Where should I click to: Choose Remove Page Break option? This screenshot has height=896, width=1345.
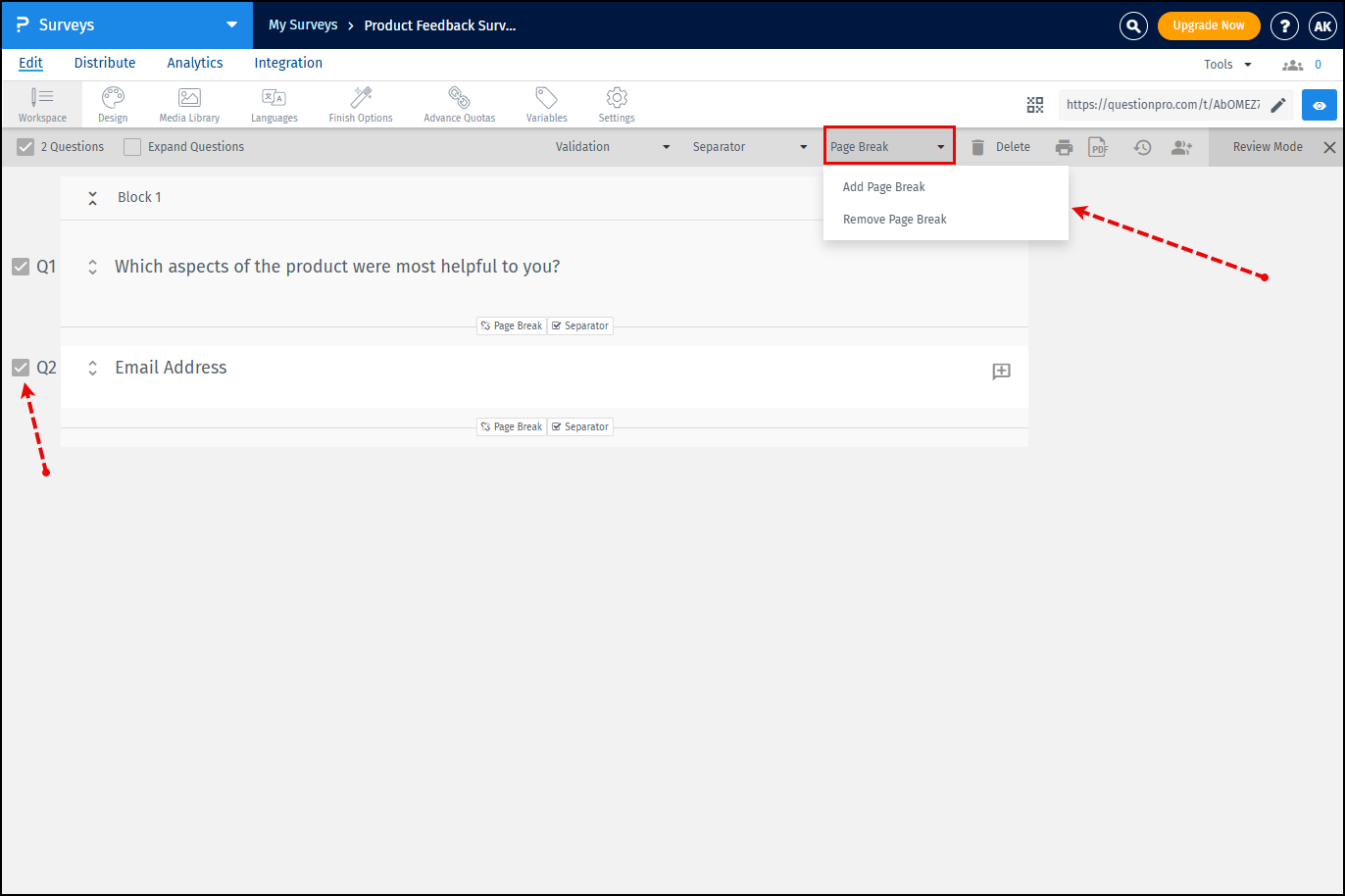tap(895, 220)
